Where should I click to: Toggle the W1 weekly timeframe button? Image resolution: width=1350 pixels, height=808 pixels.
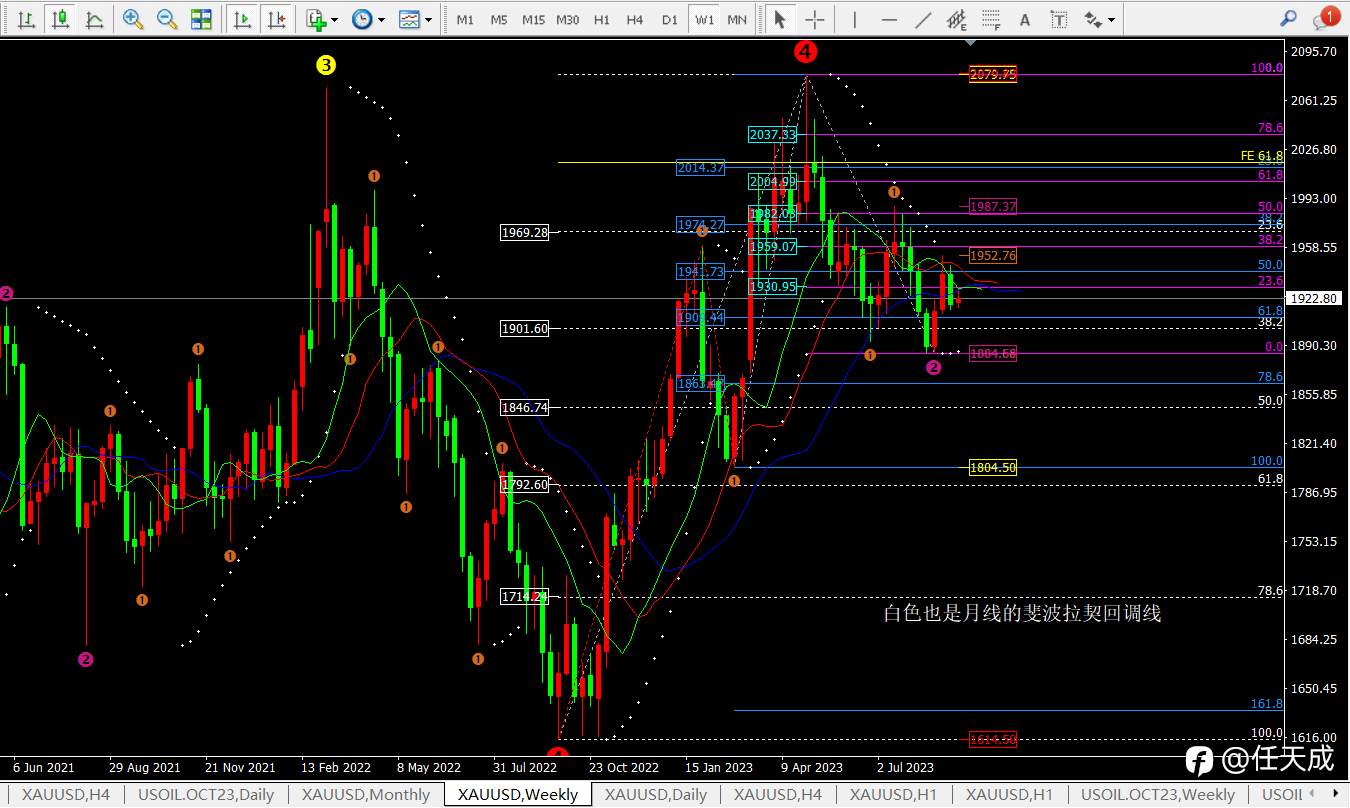click(704, 19)
